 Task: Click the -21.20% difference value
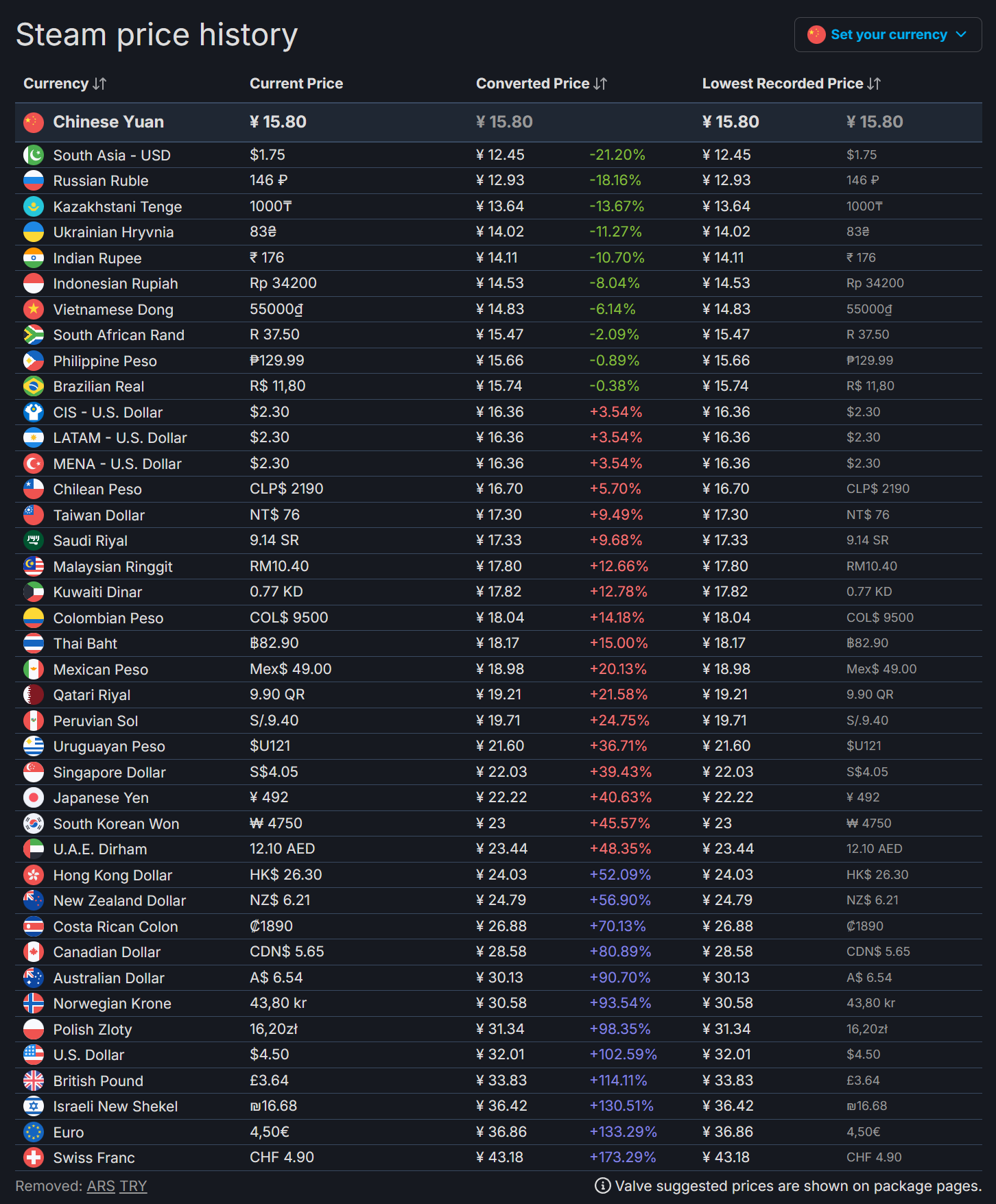pyautogui.click(x=617, y=155)
